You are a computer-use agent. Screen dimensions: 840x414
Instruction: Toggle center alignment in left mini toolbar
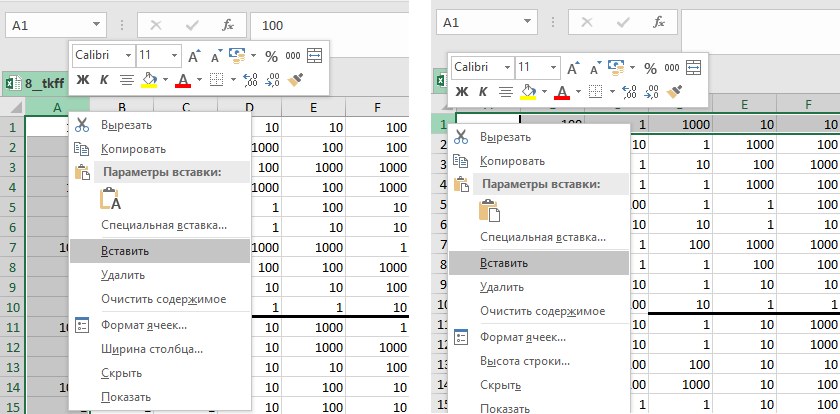(x=127, y=80)
